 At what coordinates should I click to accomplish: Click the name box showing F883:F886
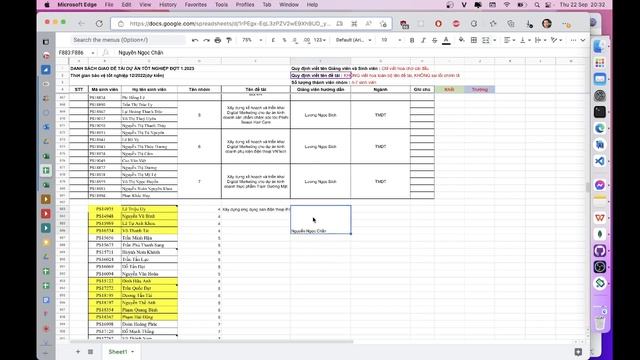tap(72, 53)
